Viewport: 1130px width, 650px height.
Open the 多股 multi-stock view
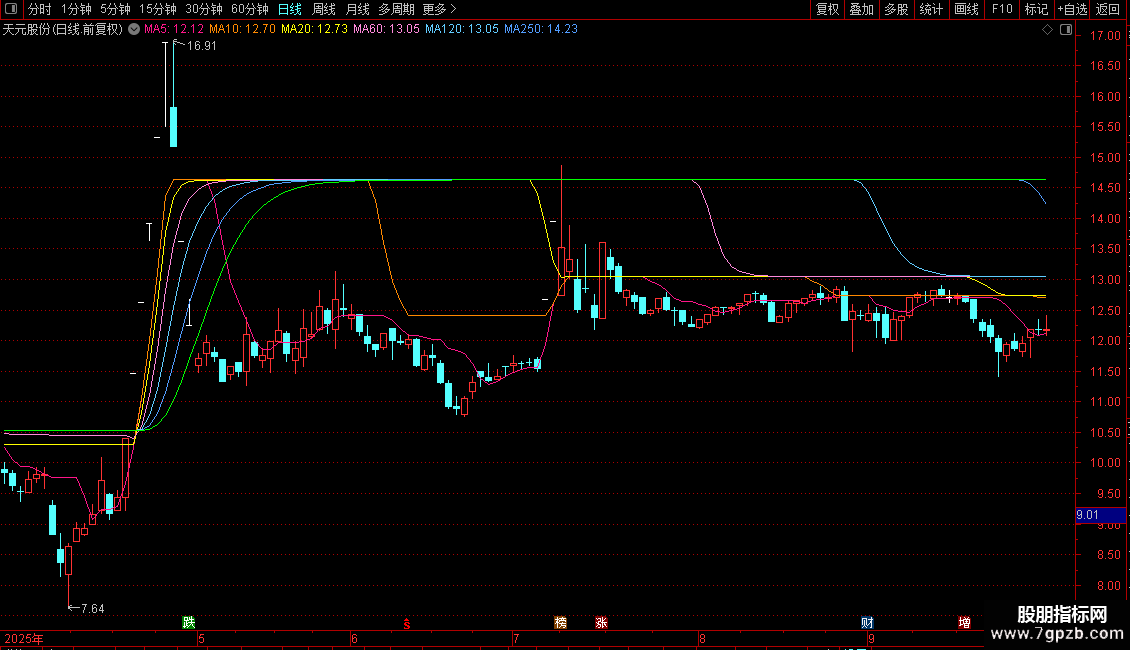(896, 9)
